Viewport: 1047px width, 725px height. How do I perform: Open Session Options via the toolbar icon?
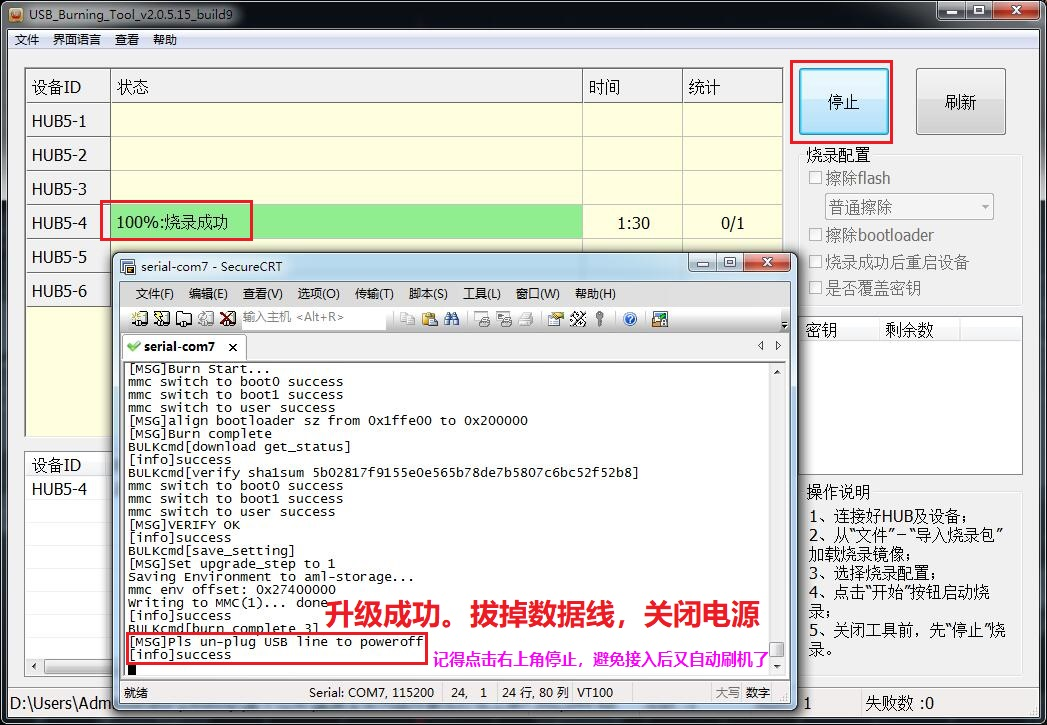pos(555,319)
